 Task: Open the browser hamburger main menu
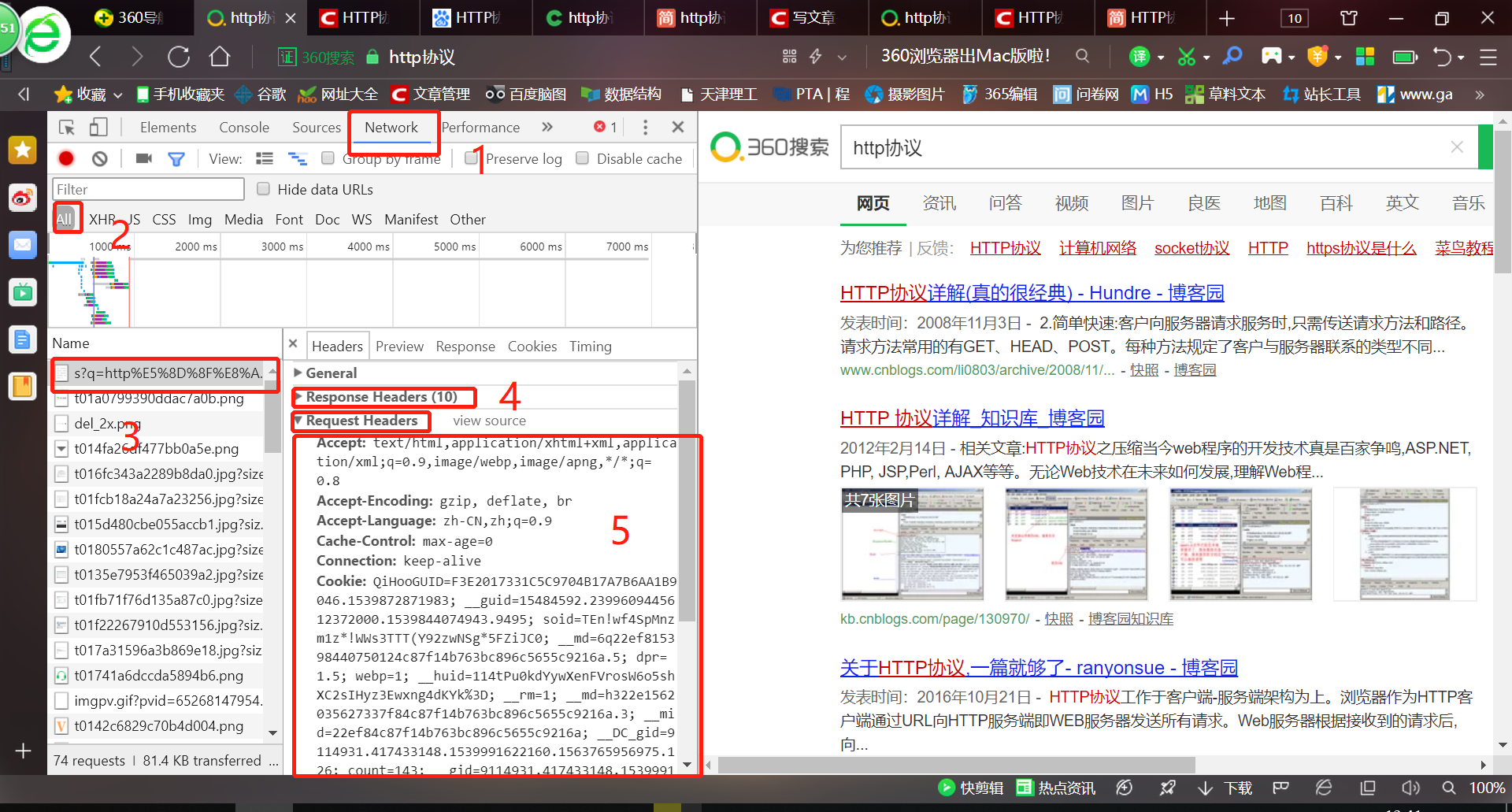click(x=1488, y=57)
